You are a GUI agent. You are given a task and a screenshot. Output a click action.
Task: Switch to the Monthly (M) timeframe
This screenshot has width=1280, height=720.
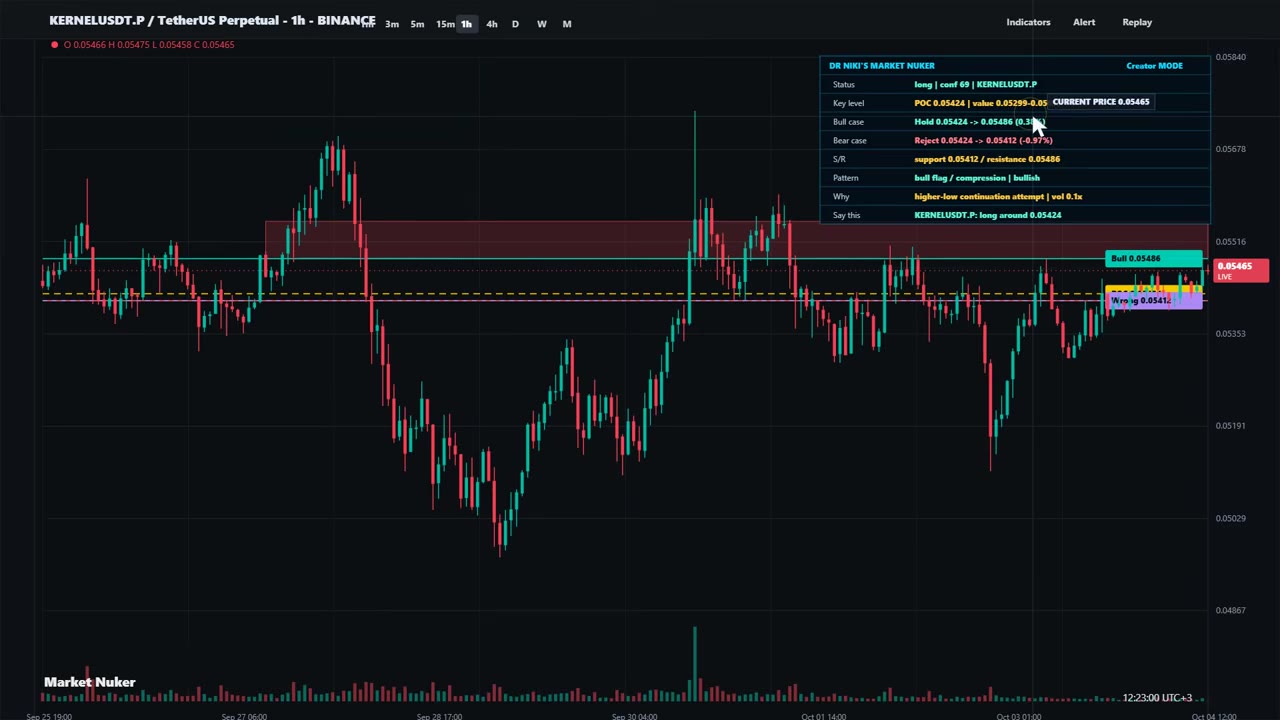(567, 24)
